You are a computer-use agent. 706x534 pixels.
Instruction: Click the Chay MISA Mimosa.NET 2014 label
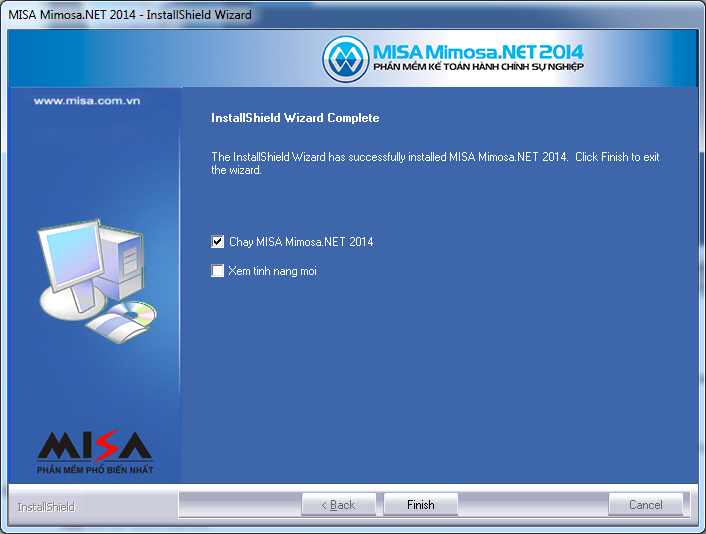301,242
